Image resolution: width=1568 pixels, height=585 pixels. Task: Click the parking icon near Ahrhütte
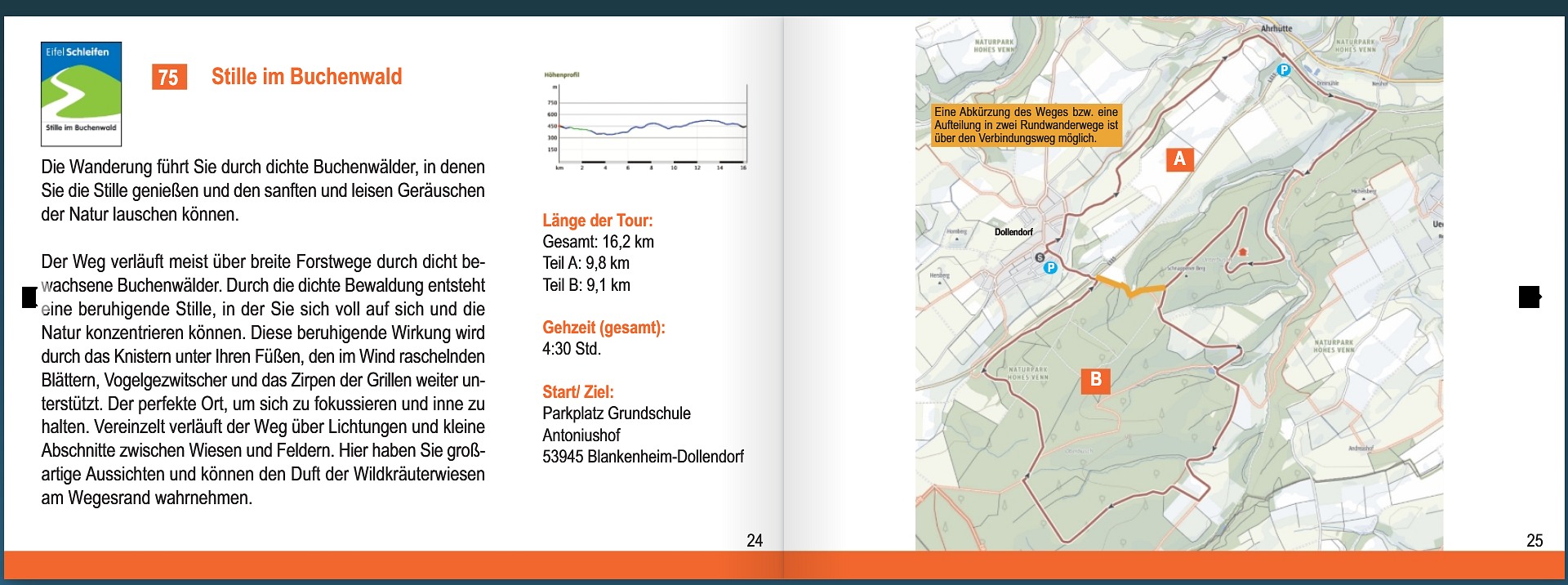click(x=1283, y=70)
